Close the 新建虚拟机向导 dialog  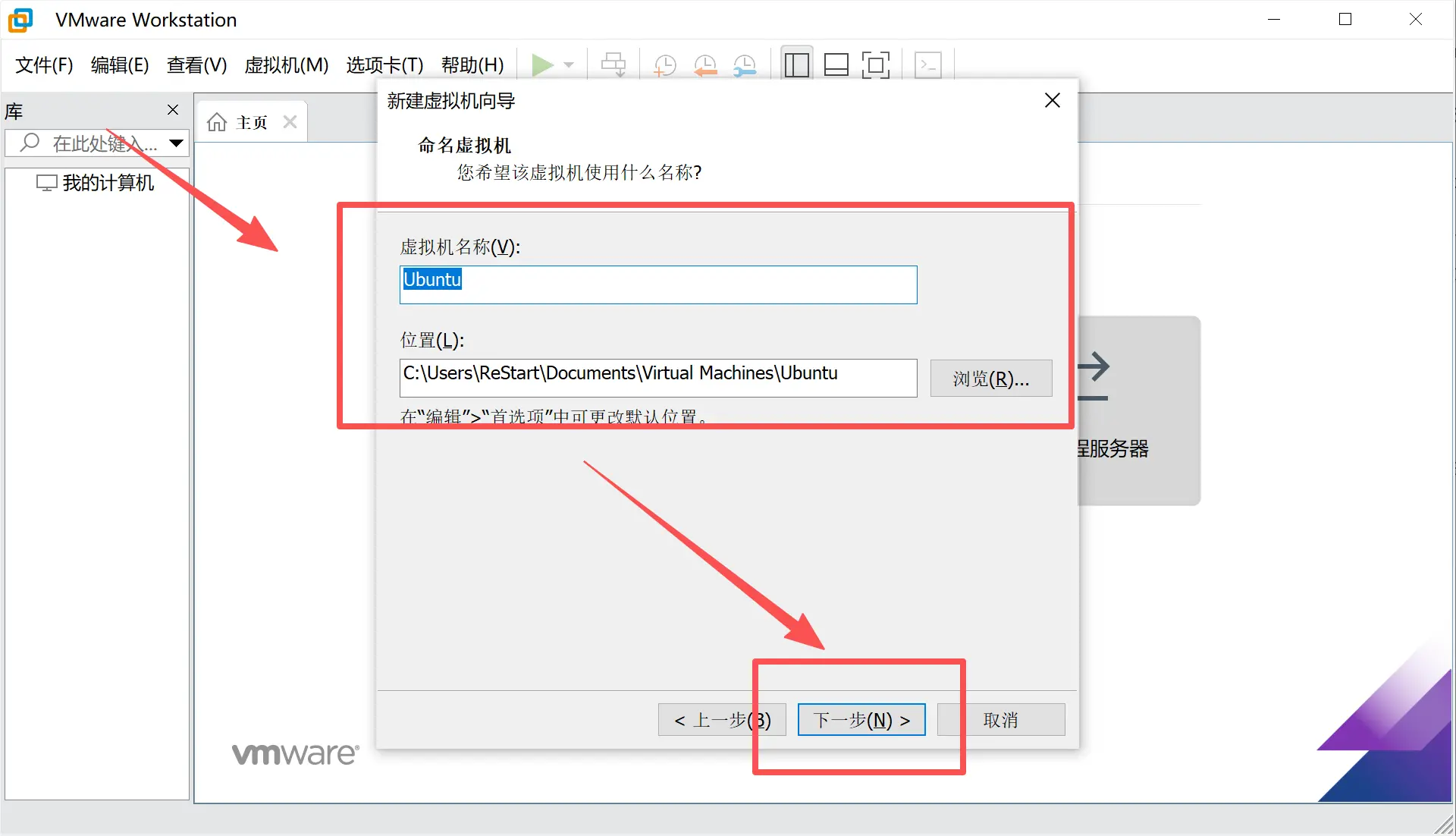tap(1053, 100)
